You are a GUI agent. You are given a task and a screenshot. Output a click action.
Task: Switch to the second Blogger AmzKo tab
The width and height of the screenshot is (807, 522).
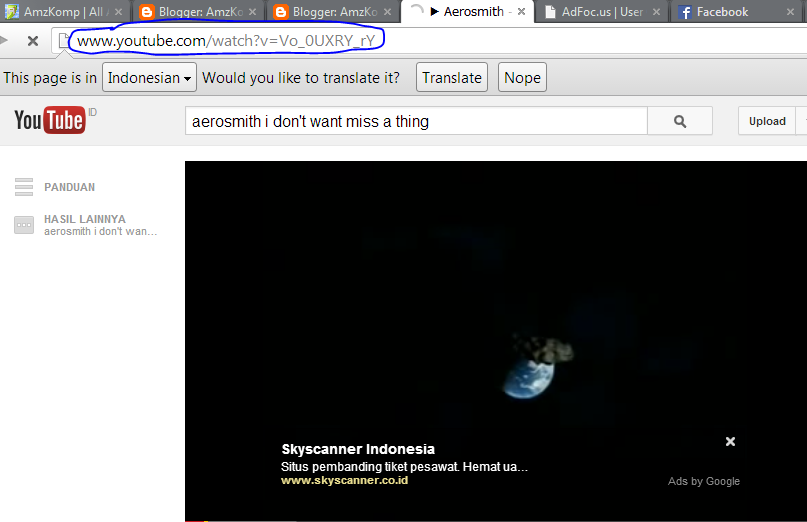click(x=333, y=12)
